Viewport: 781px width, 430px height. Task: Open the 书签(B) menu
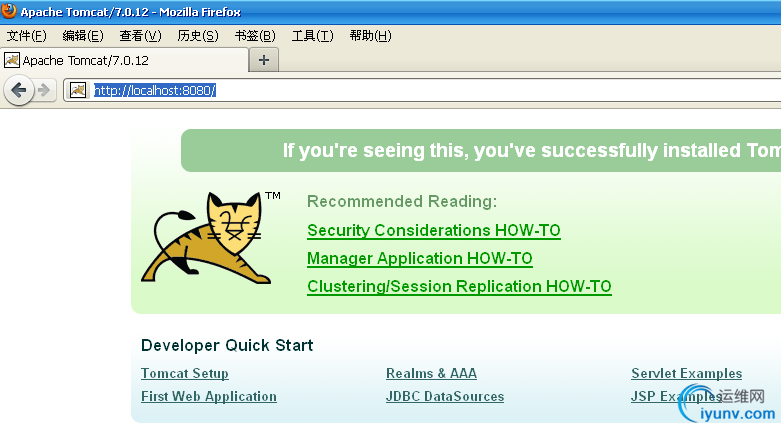coord(255,36)
